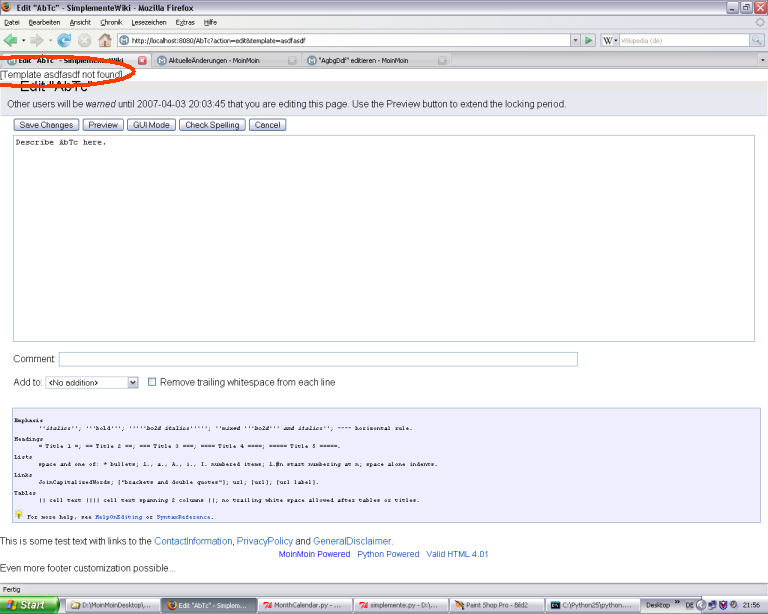Enable Remove trailing whitespace checkbox
Screen dimensions: 768x614
[x=152, y=382]
